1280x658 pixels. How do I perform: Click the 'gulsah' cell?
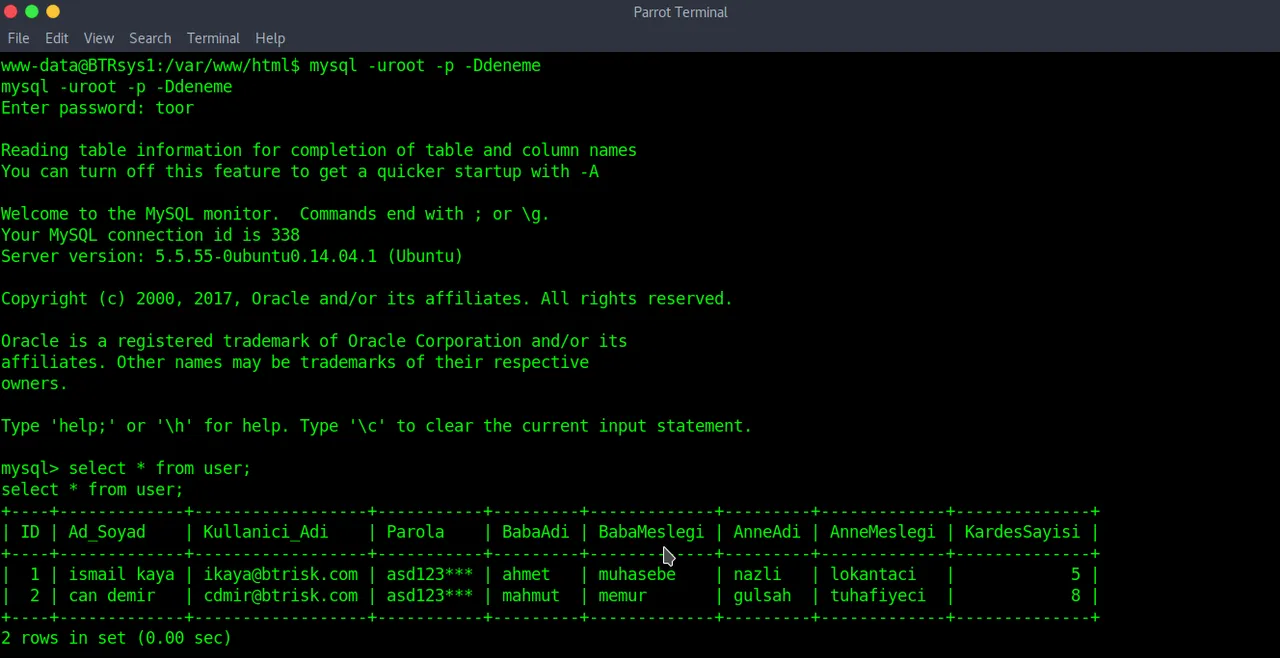(762, 595)
